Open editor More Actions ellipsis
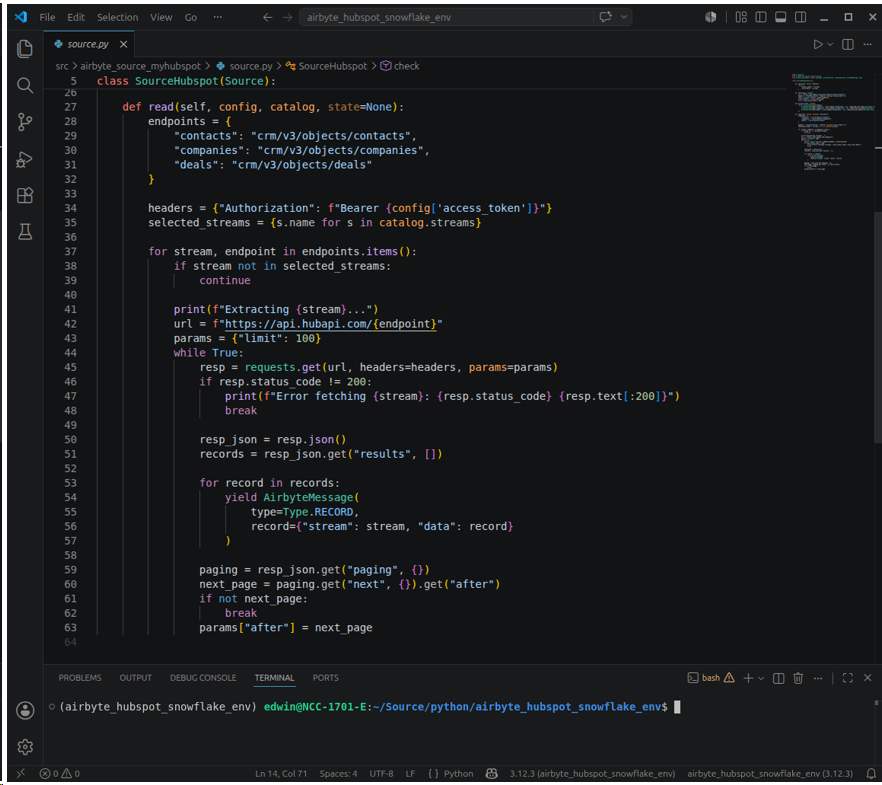The height and width of the screenshot is (785, 882). pos(867,44)
